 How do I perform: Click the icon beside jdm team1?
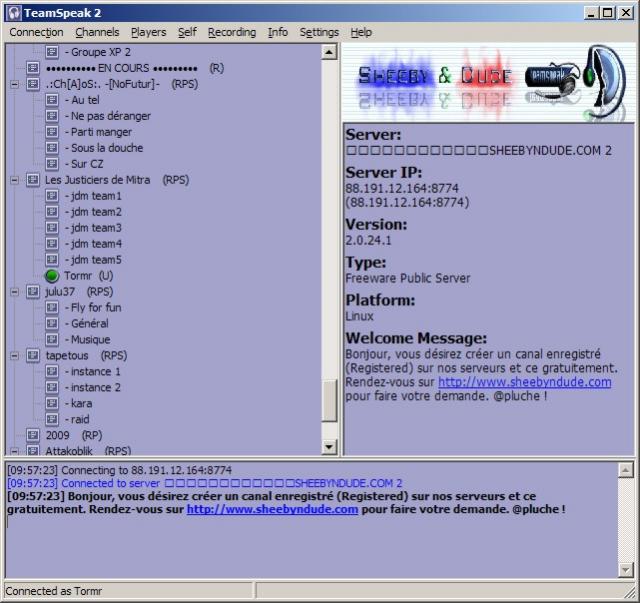[52, 196]
